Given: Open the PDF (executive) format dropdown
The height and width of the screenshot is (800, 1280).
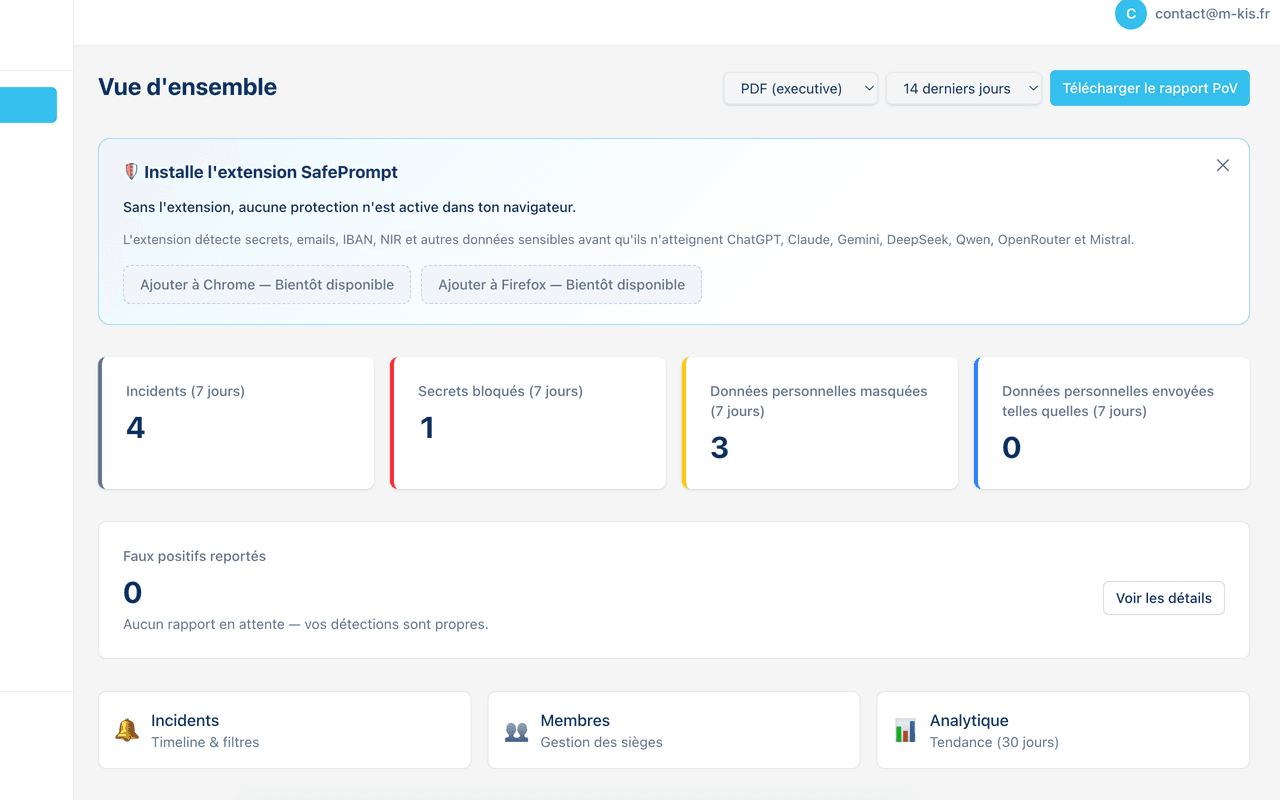Looking at the screenshot, I should click(x=801, y=88).
